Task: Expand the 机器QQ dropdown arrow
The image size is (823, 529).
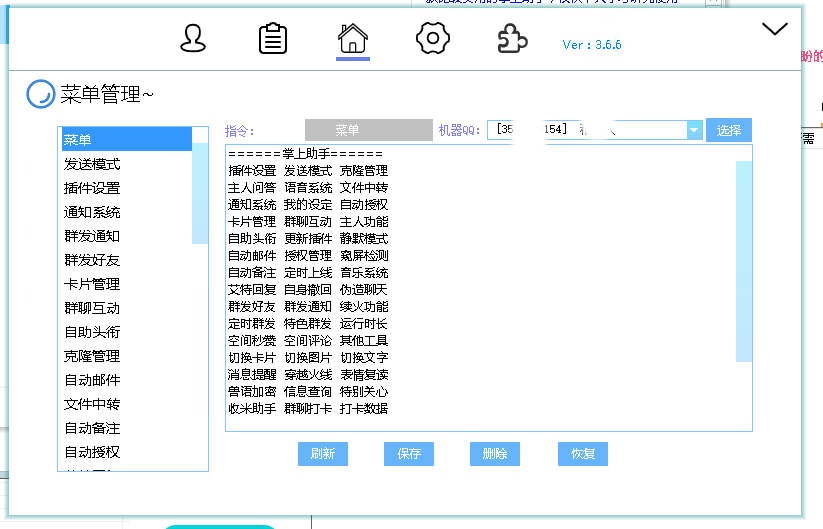Action: click(694, 130)
